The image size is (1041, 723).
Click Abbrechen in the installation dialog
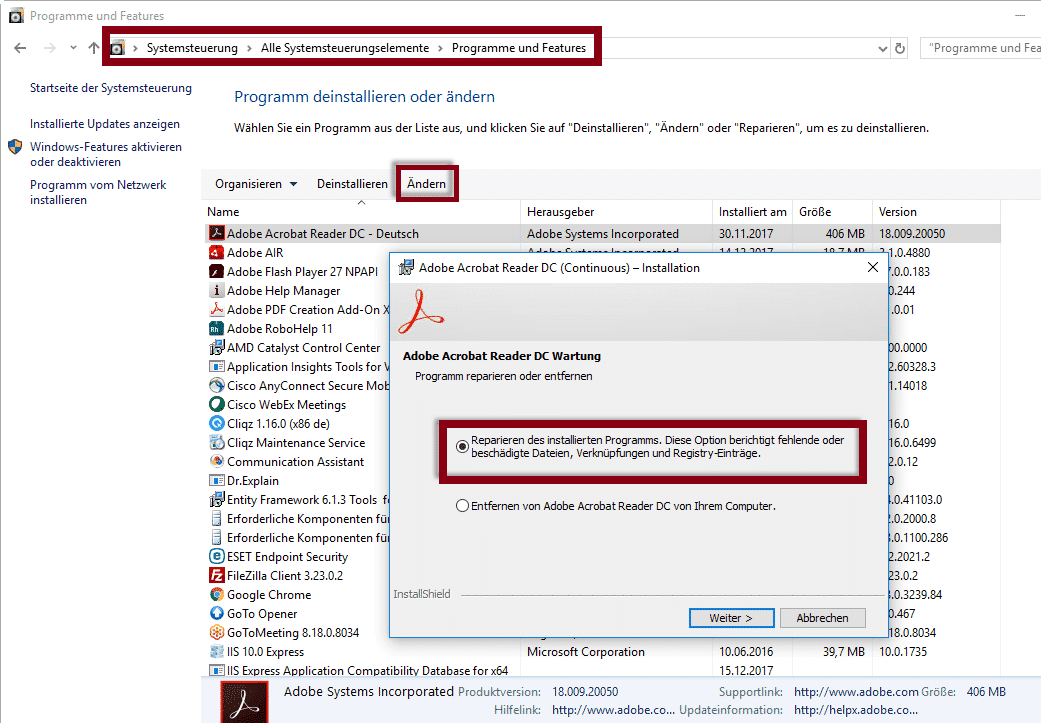[x=823, y=617]
